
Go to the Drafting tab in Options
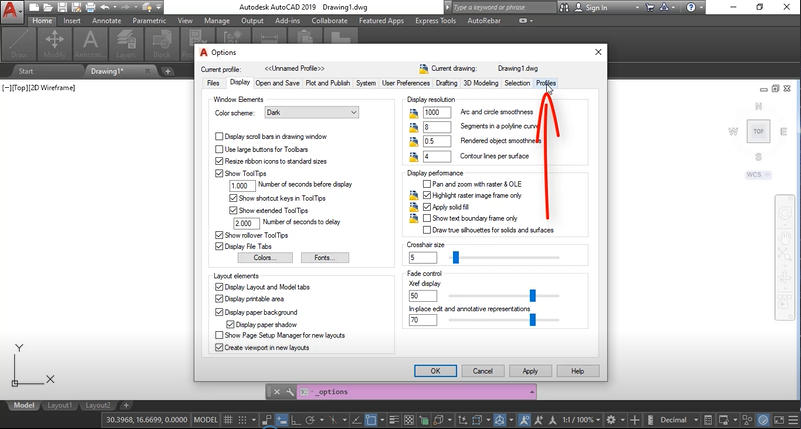pos(446,83)
